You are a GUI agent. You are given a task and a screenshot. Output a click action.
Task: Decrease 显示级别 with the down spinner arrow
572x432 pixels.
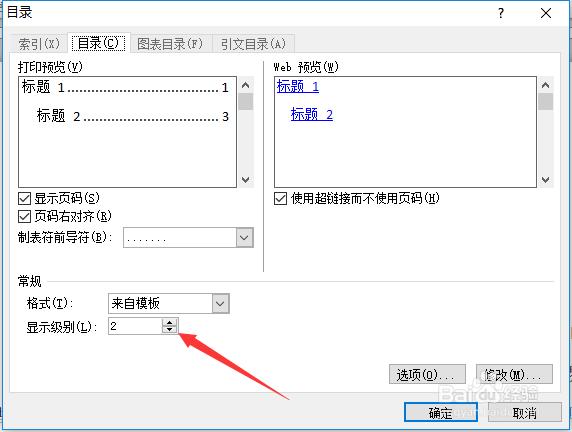coord(169,329)
